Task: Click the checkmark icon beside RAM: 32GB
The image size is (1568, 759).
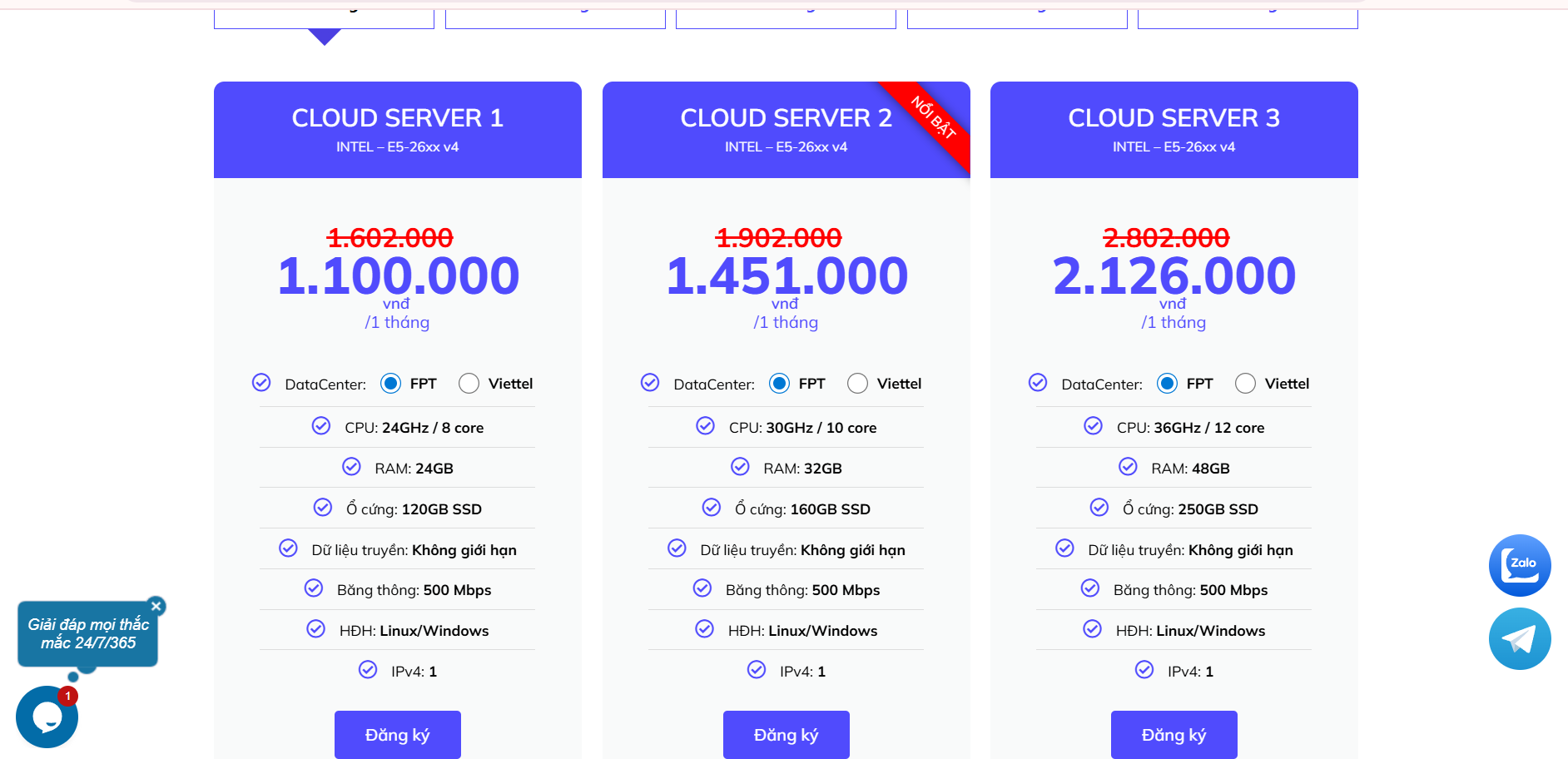Action: tap(740, 467)
